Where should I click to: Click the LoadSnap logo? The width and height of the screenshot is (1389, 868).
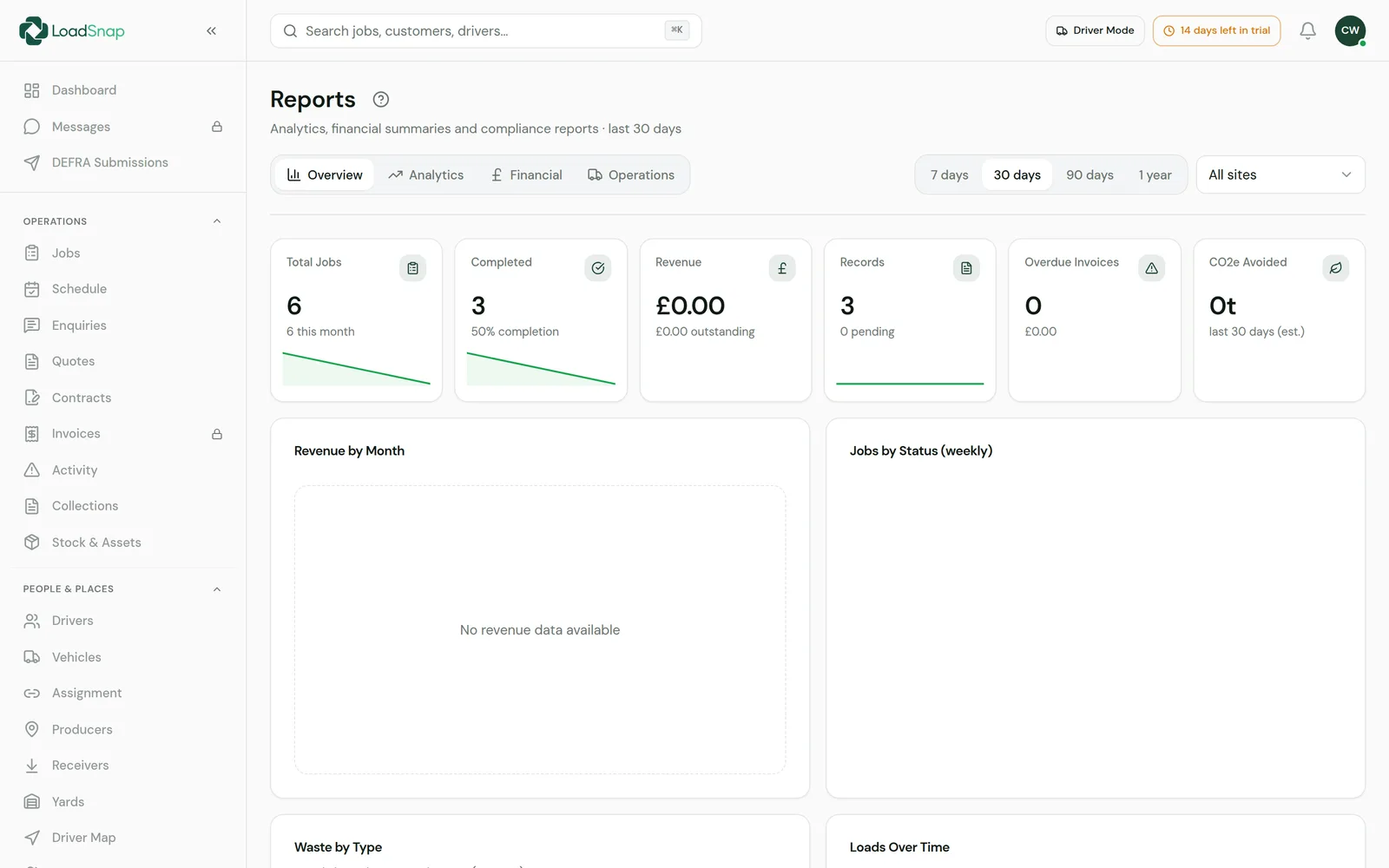pos(72,30)
